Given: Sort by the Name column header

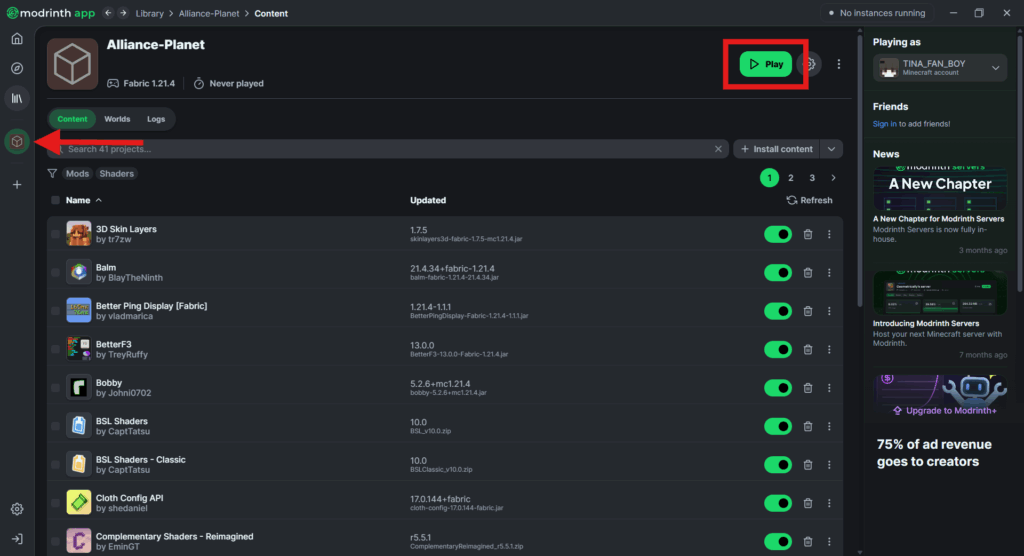Looking at the screenshot, I should tap(84, 201).
